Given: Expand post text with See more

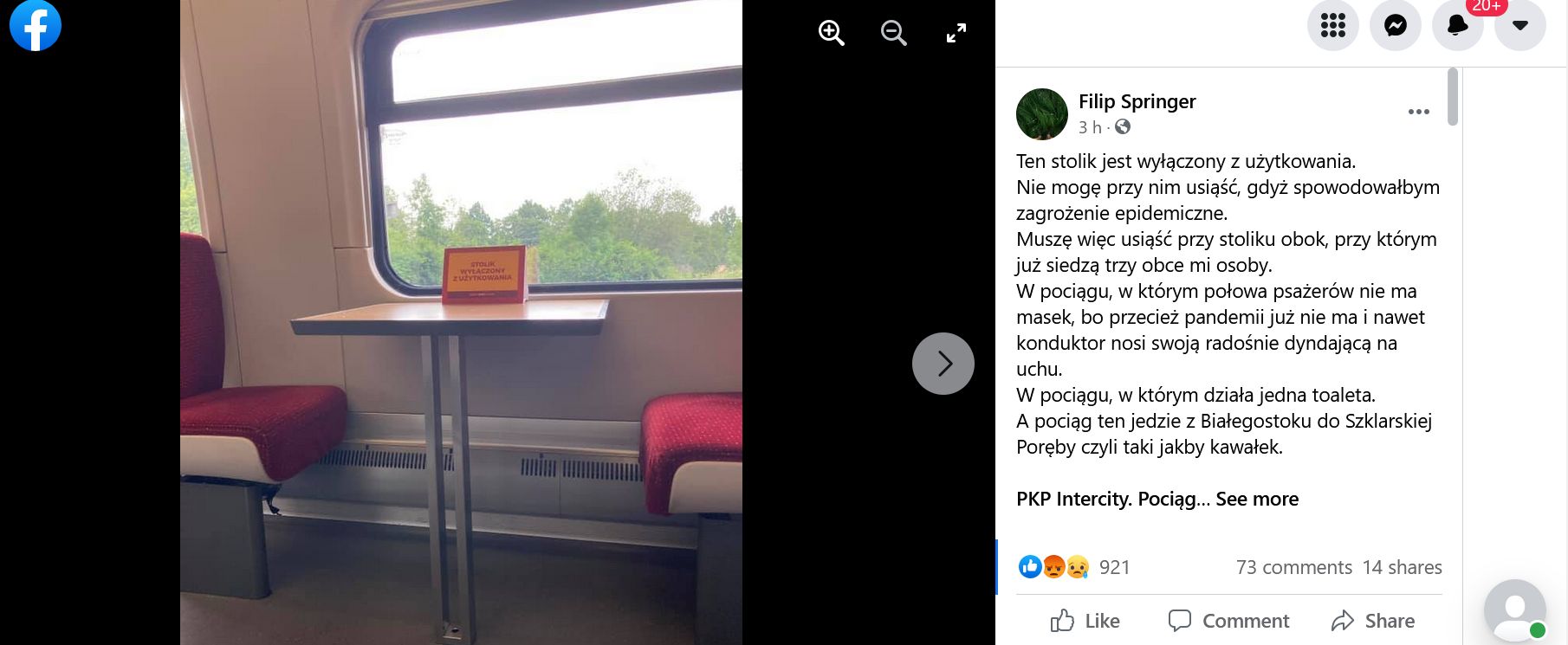Looking at the screenshot, I should pyautogui.click(x=1257, y=499).
